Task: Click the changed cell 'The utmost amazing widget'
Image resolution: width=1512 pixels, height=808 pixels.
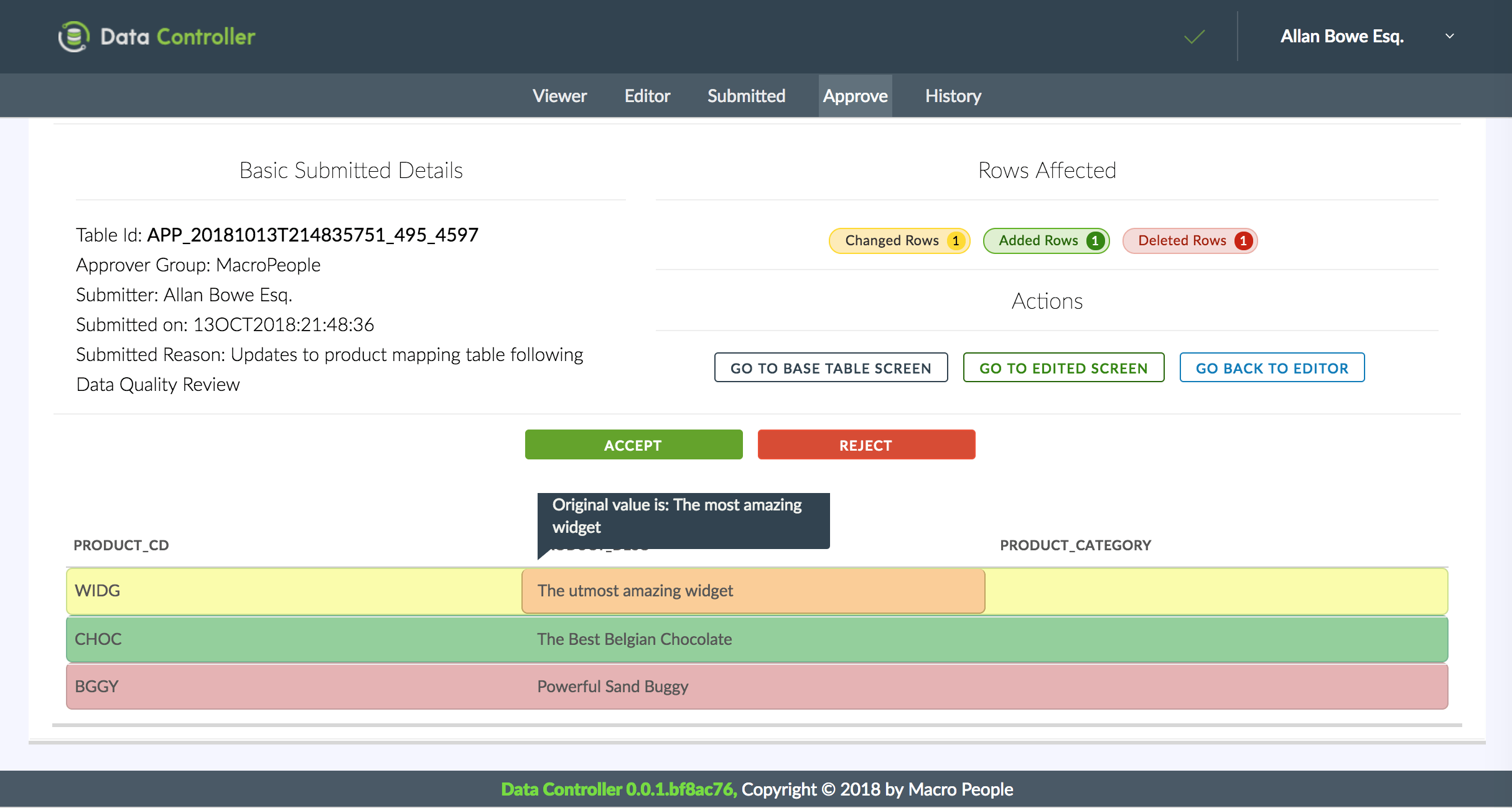Action: click(753, 591)
